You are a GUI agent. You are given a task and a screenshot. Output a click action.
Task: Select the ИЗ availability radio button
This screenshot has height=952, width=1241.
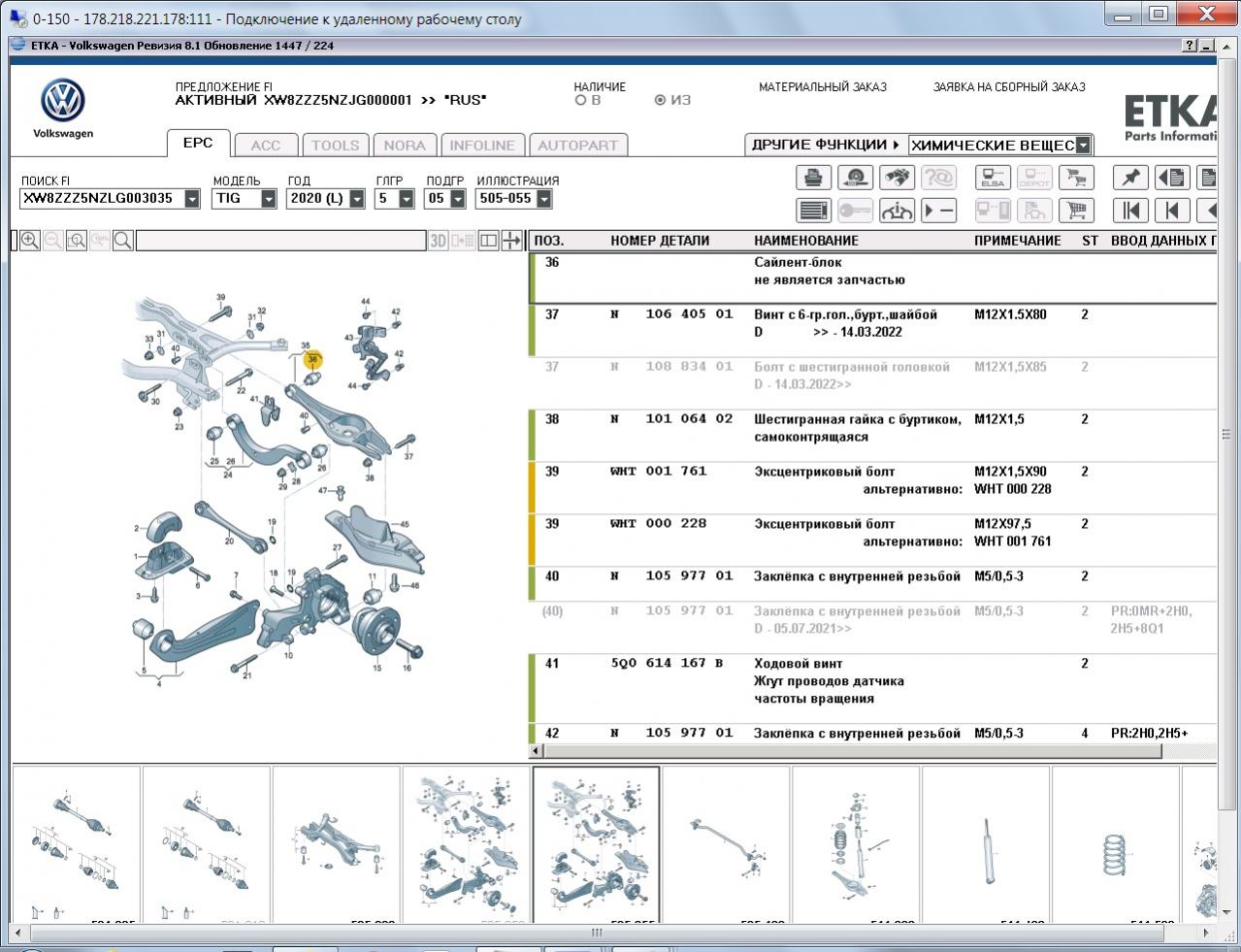pyautogui.click(x=661, y=100)
